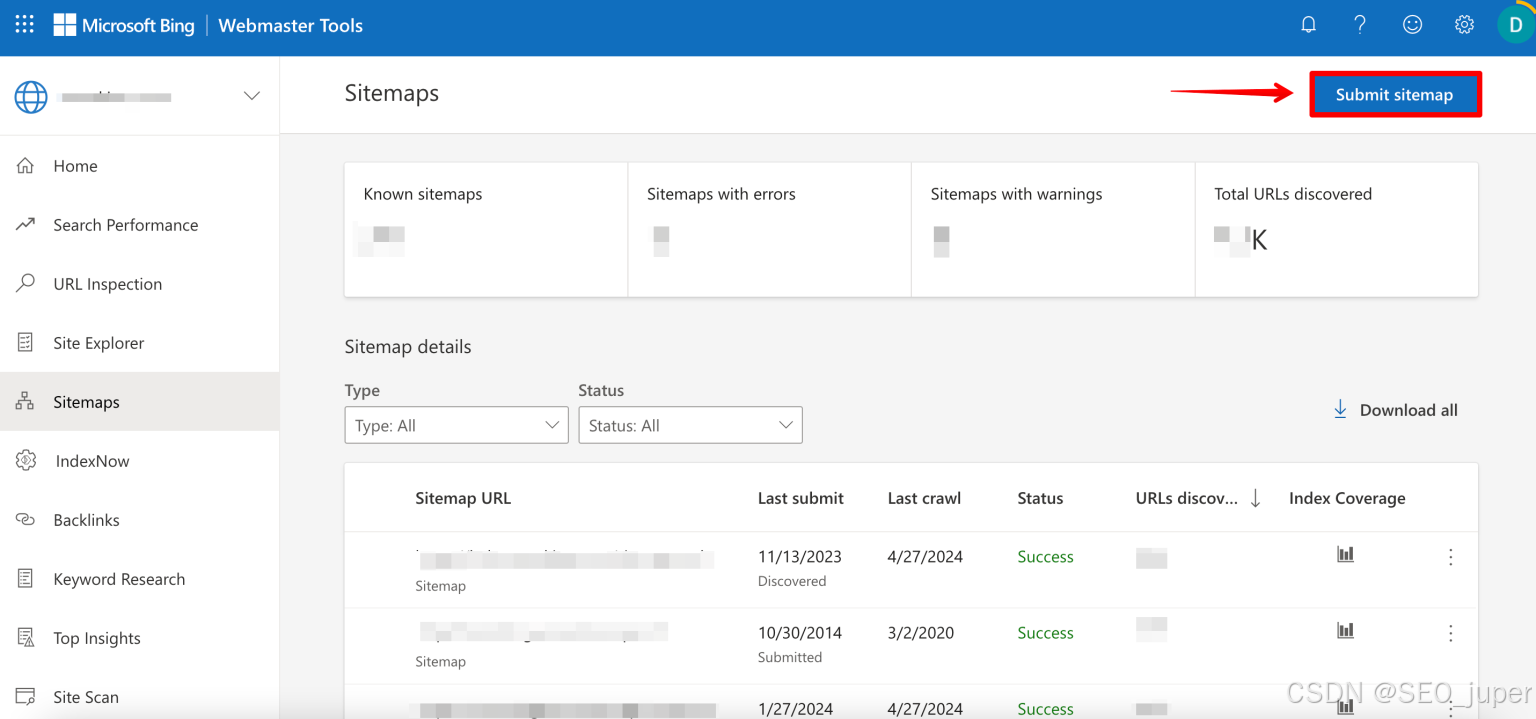Click the Home house icon
The width and height of the screenshot is (1536, 719).
(x=26, y=166)
